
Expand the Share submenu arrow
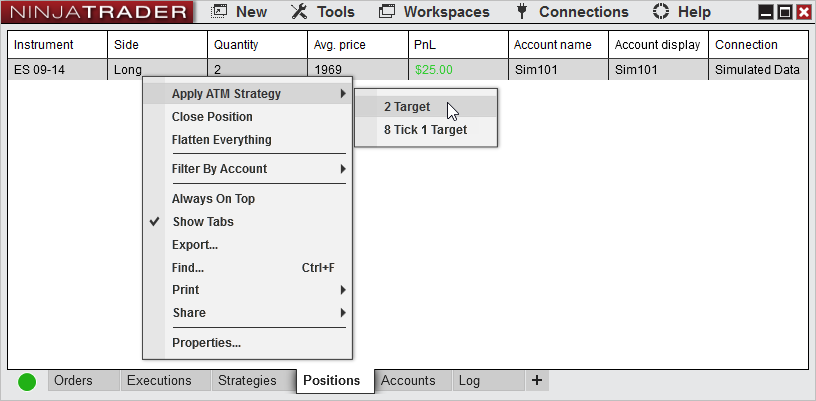pos(342,313)
